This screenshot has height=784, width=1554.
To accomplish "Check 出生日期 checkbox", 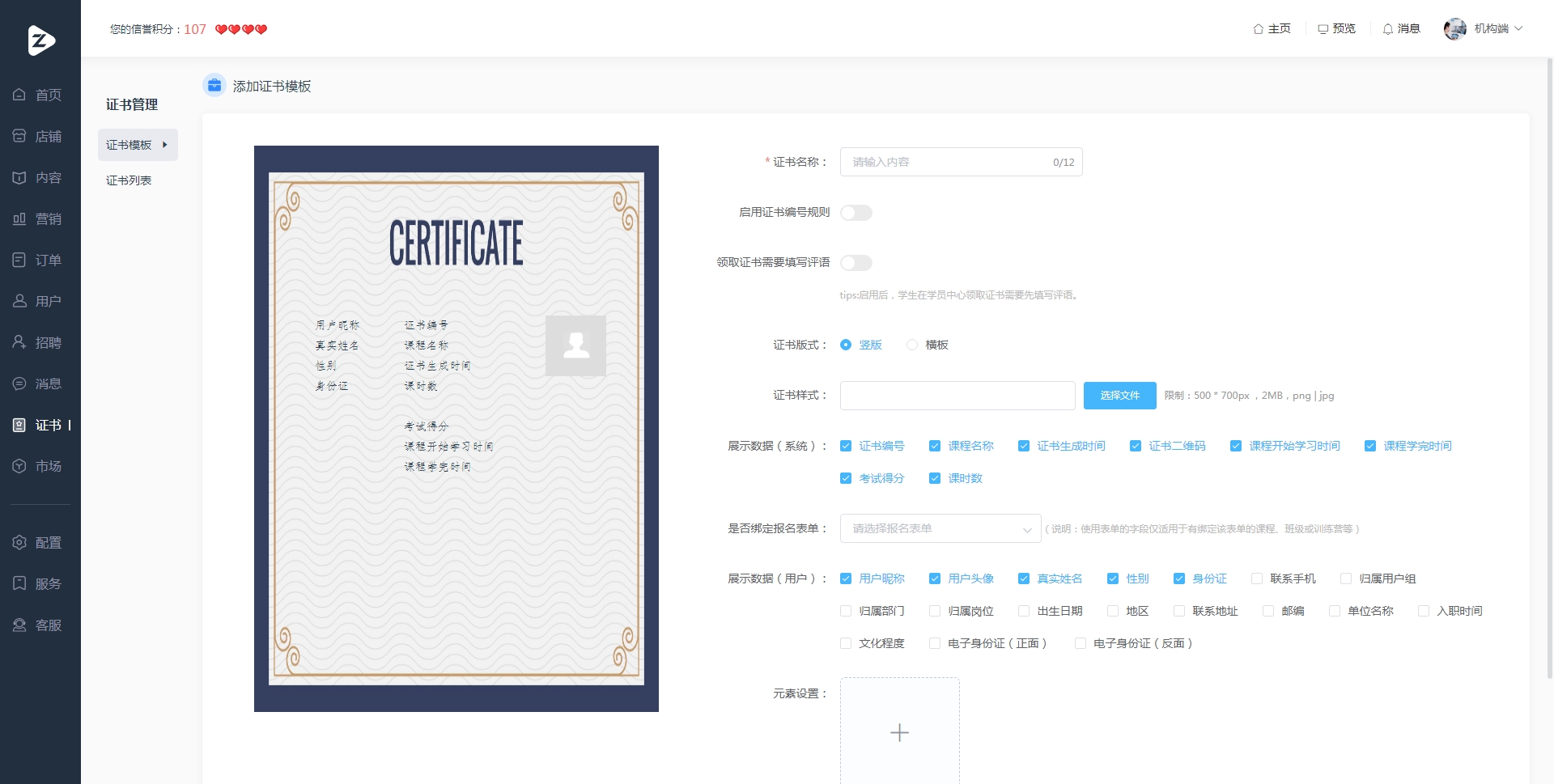I will tap(1024, 611).
